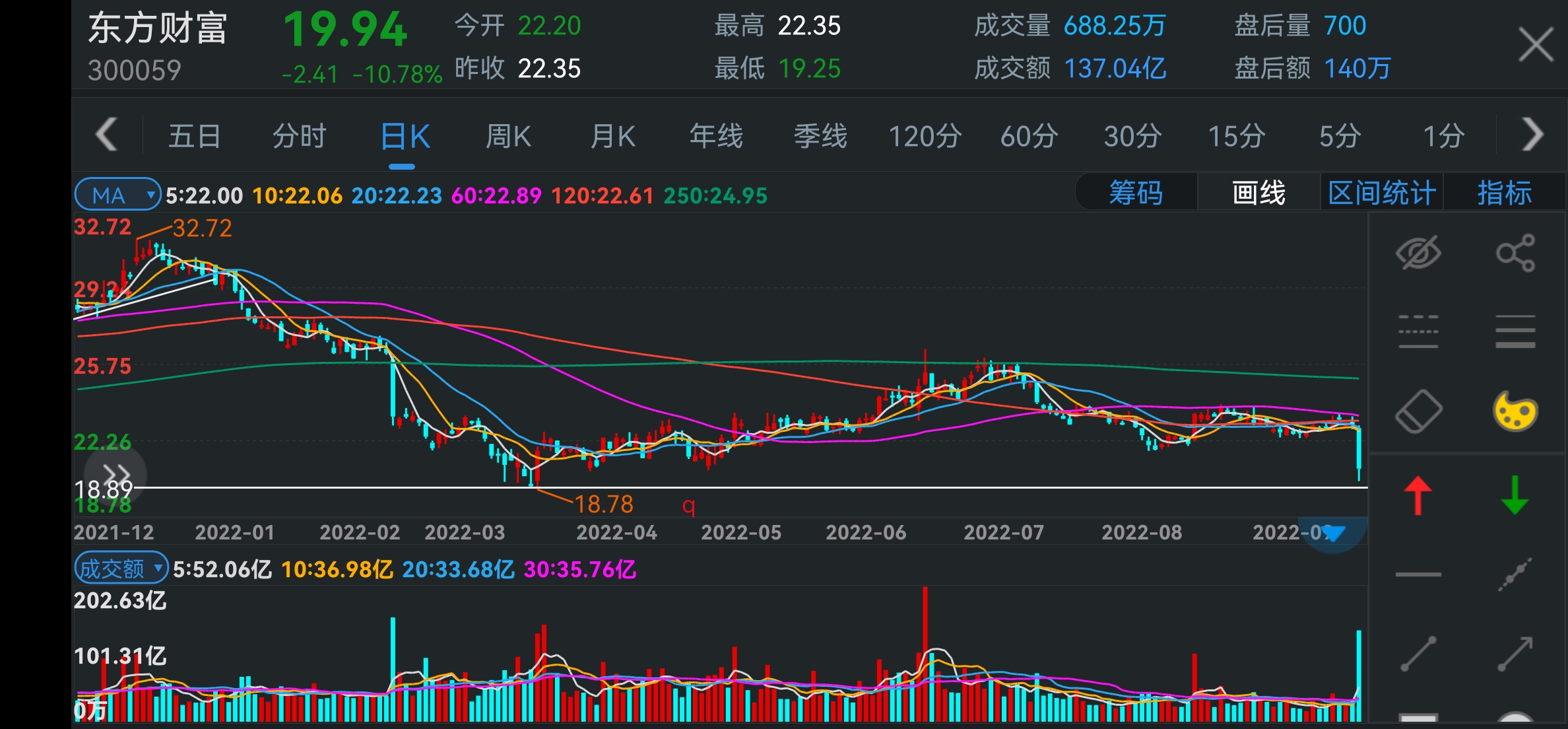Tap the 250:24.95 moving average value
The height and width of the screenshot is (729, 1568).
pyautogui.click(x=715, y=195)
